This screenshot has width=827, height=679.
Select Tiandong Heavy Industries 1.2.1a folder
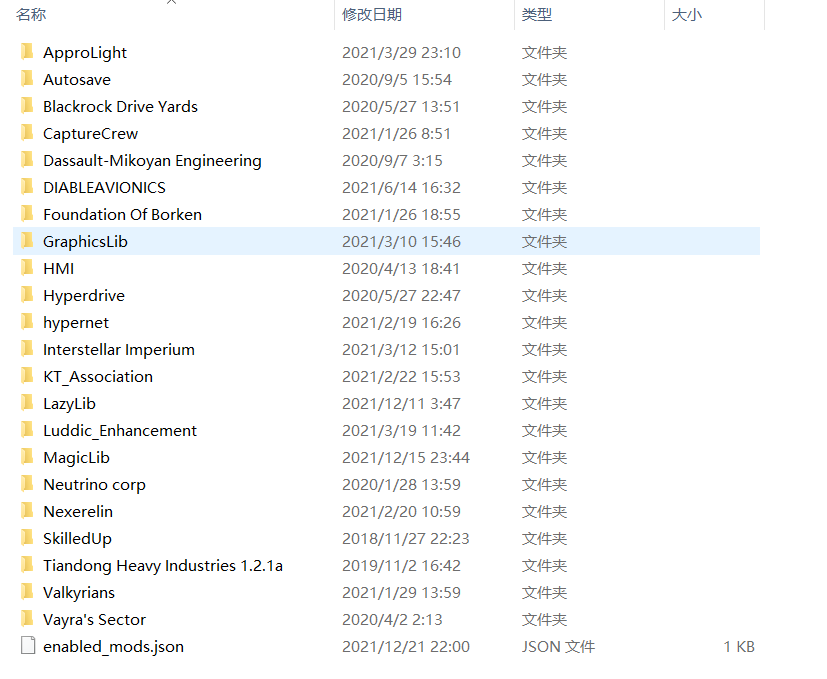coord(162,565)
